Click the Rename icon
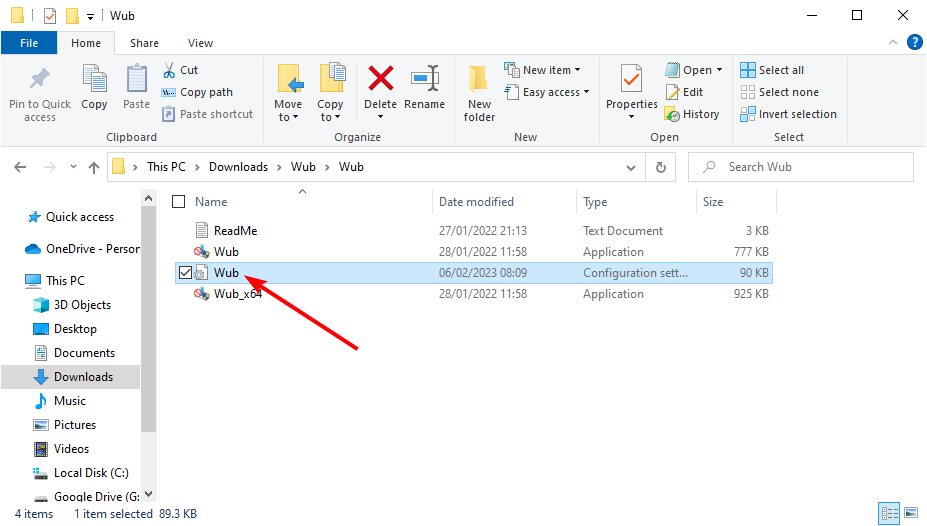927x526 pixels. coord(425,79)
